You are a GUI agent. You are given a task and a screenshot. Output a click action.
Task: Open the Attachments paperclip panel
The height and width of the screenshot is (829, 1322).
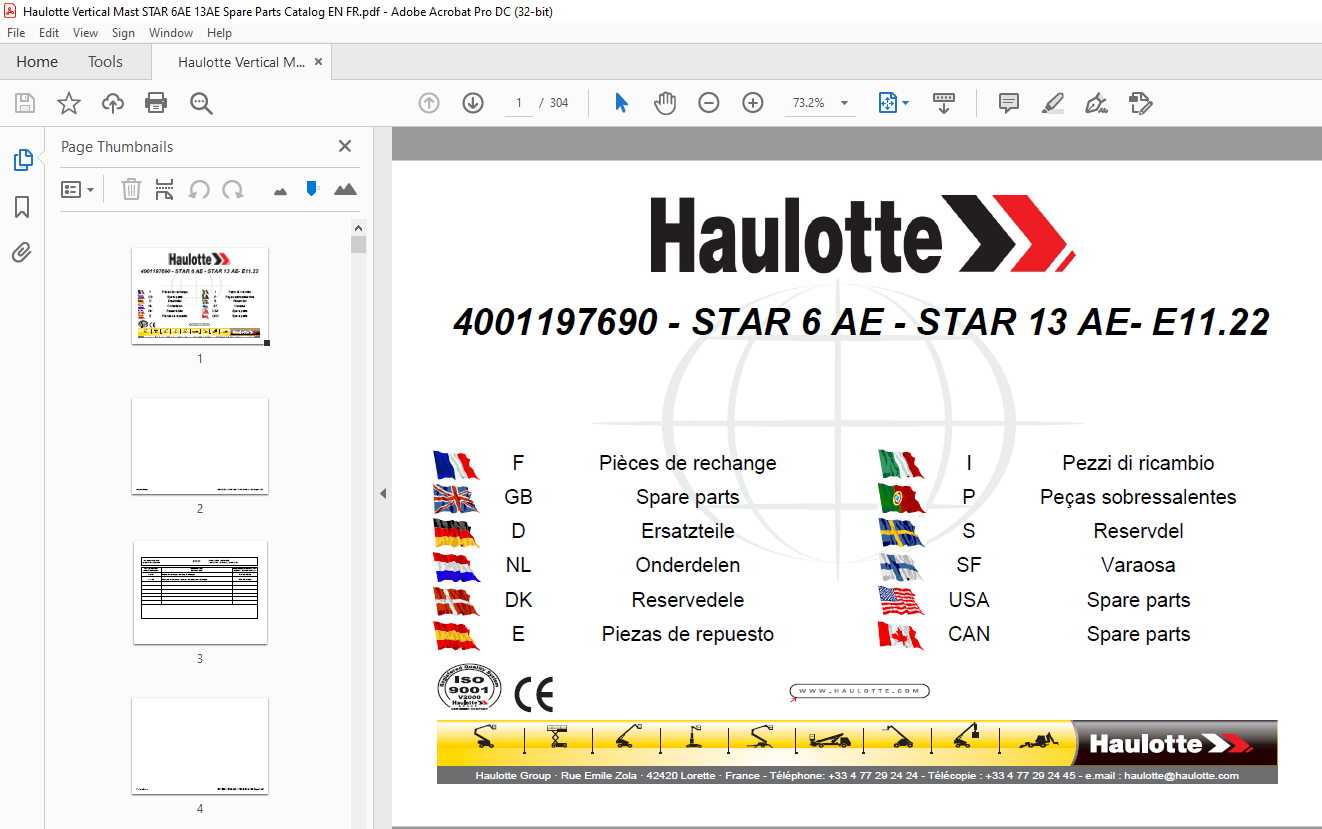[22, 253]
